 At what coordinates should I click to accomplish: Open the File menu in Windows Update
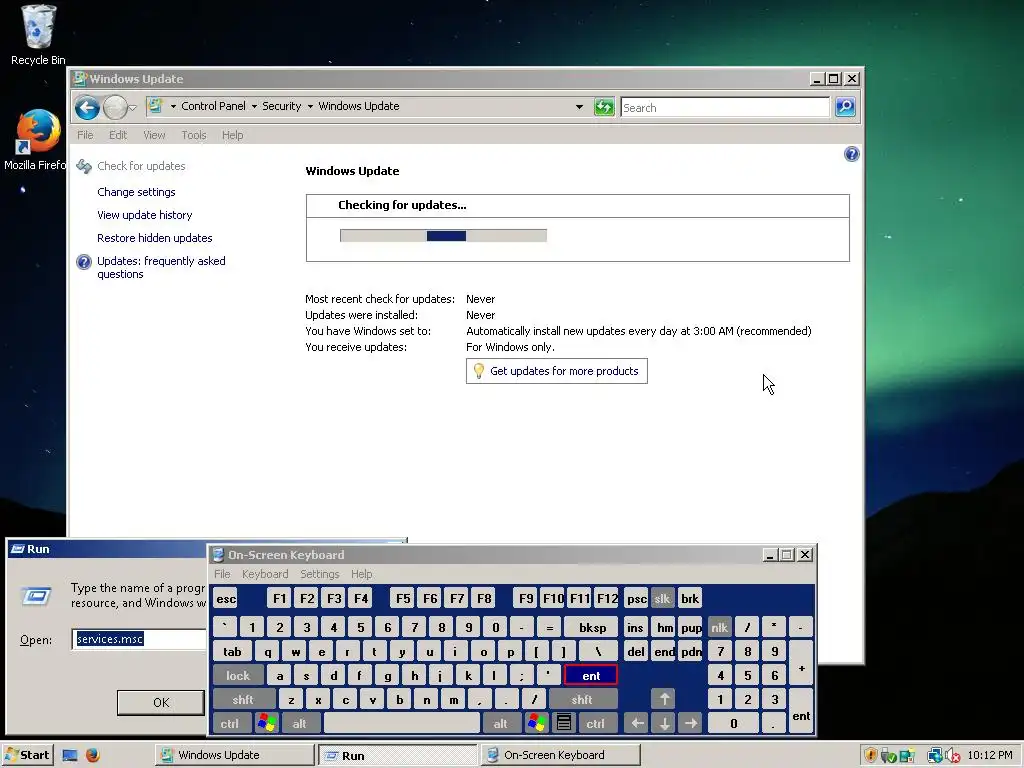coord(85,135)
